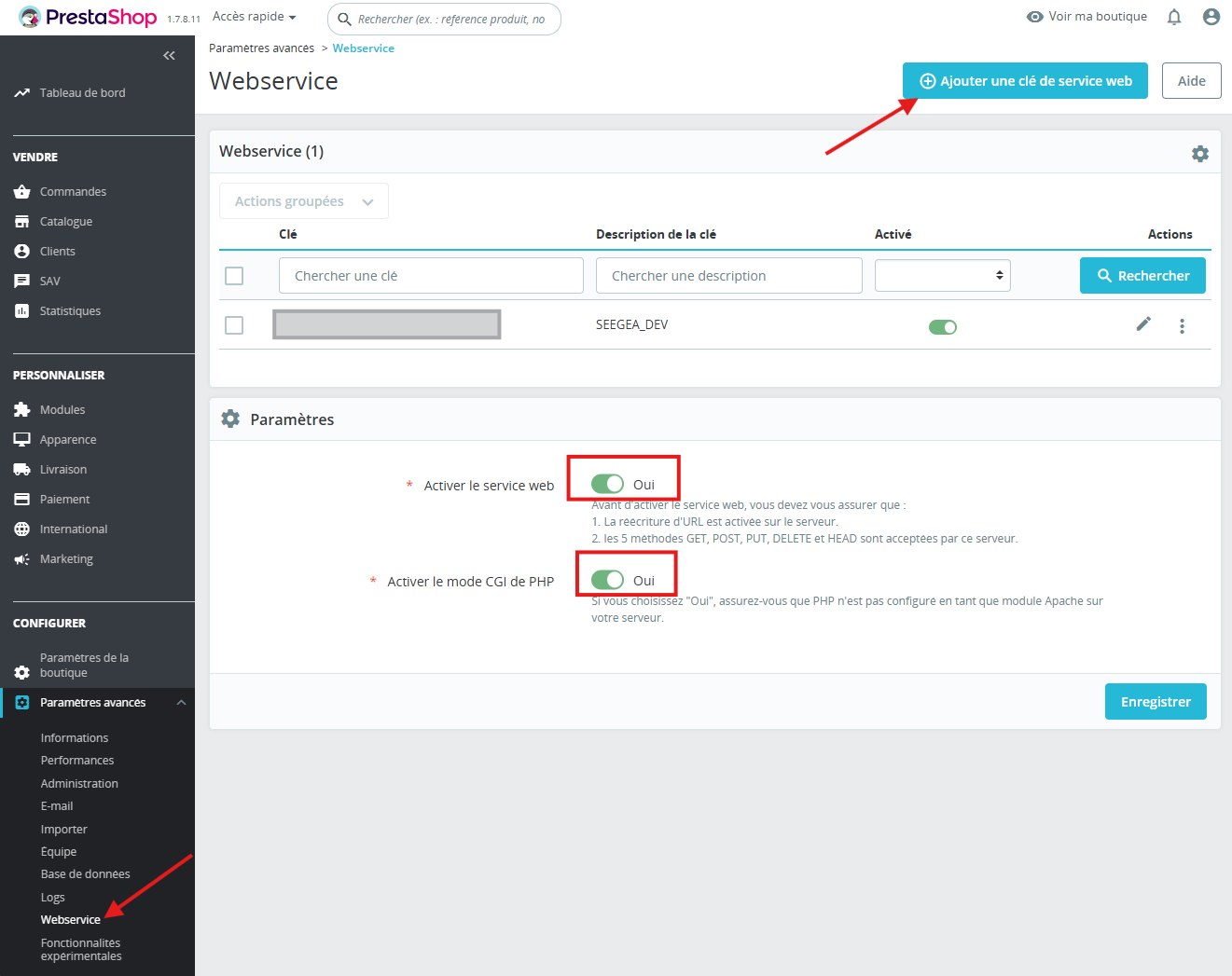The width and height of the screenshot is (1232, 976).
Task: Open the Activé filter dropdown
Action: [x=942, y=275]
